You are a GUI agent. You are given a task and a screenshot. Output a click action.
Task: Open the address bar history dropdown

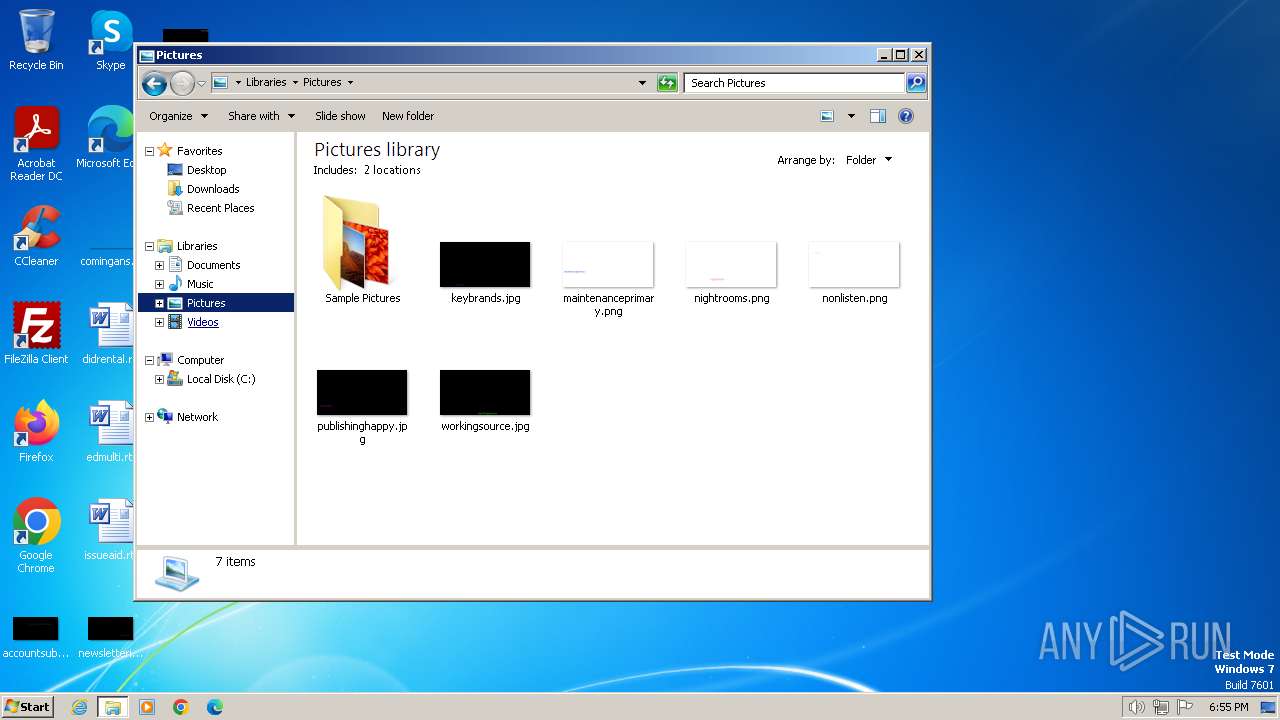(642, 83)
